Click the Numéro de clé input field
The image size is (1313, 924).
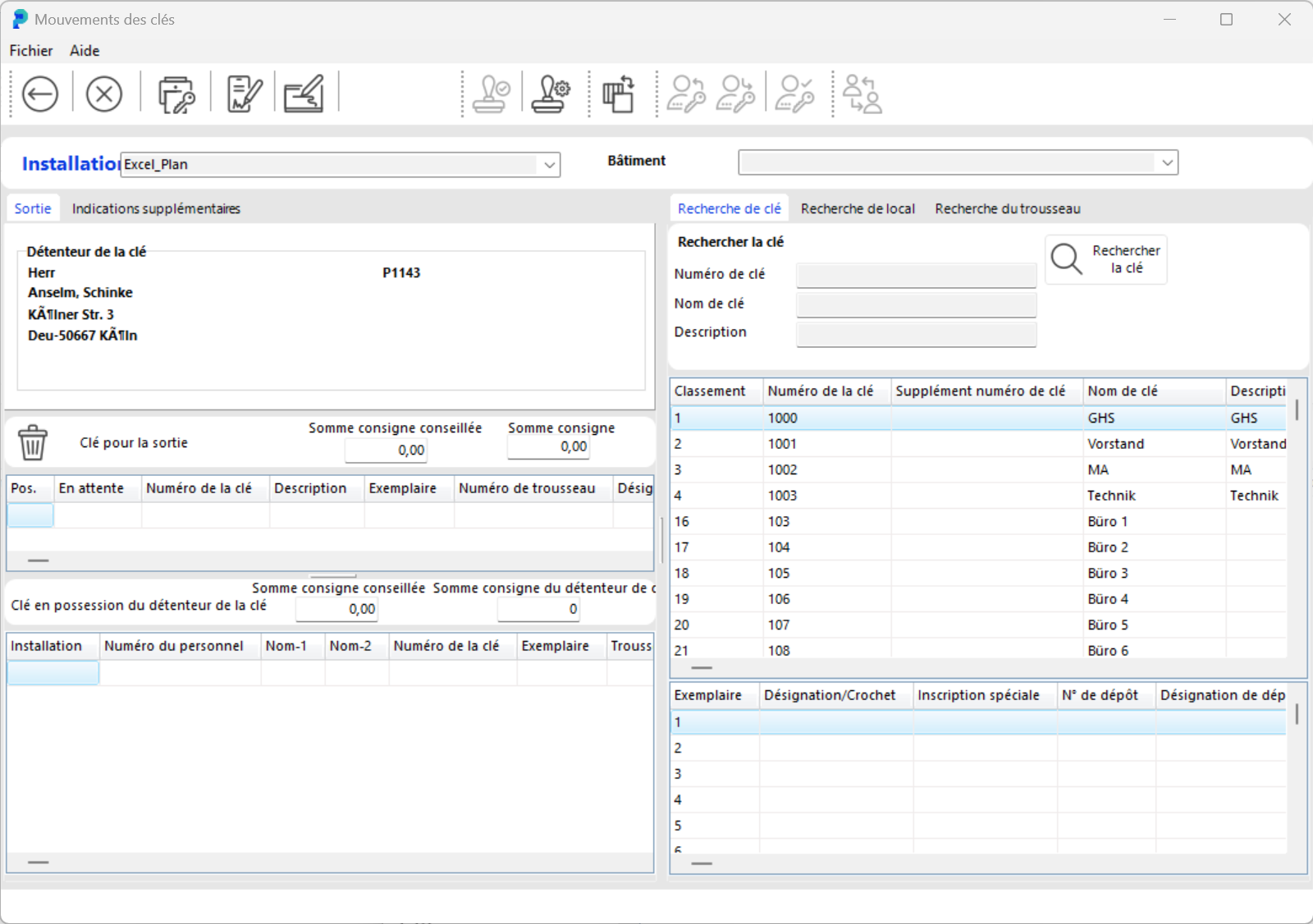[x=916, y=275]
